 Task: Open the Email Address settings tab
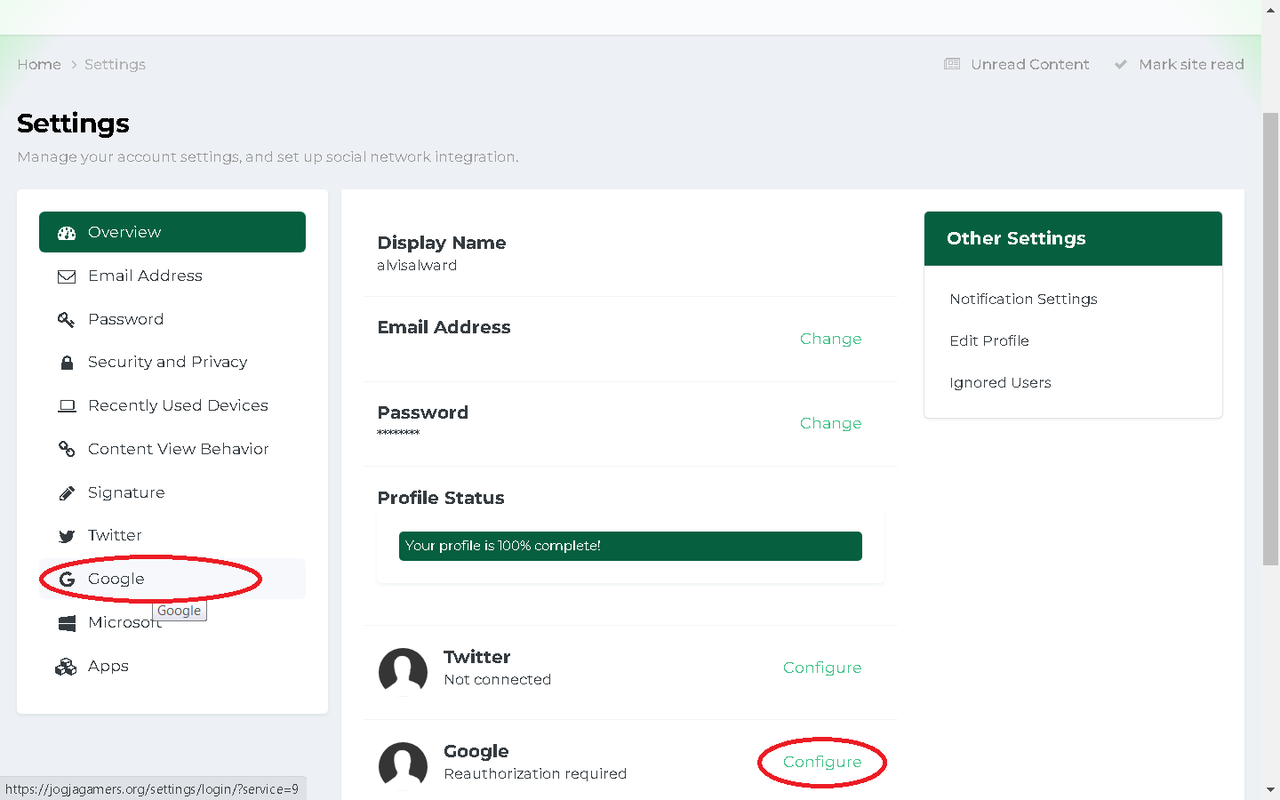coord(172,276)
